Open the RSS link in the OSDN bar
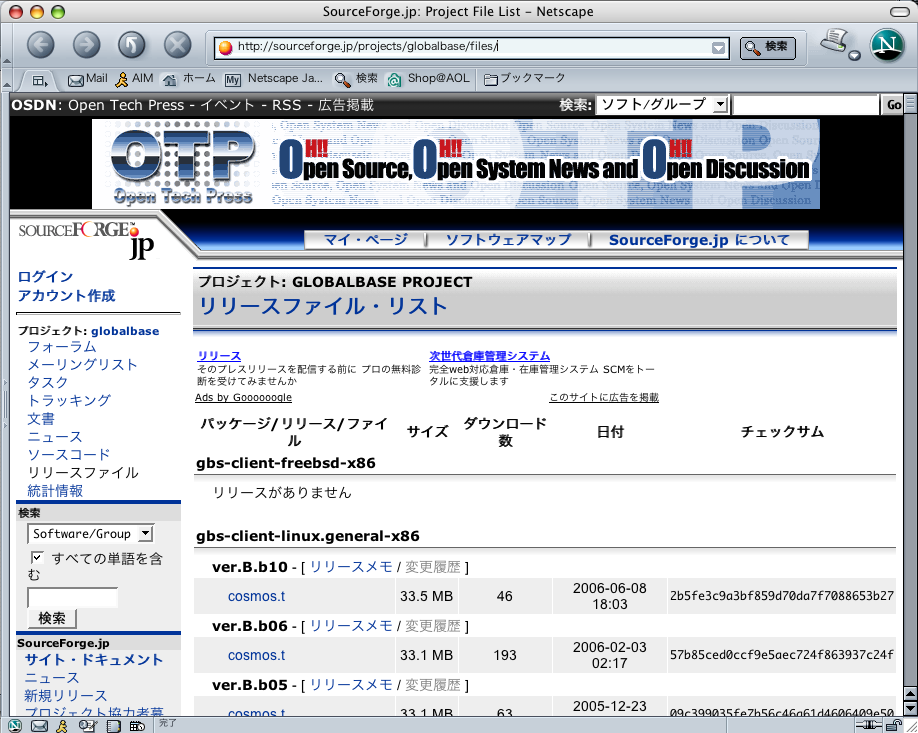Screen dimensions: 918x733 [286, 105]
